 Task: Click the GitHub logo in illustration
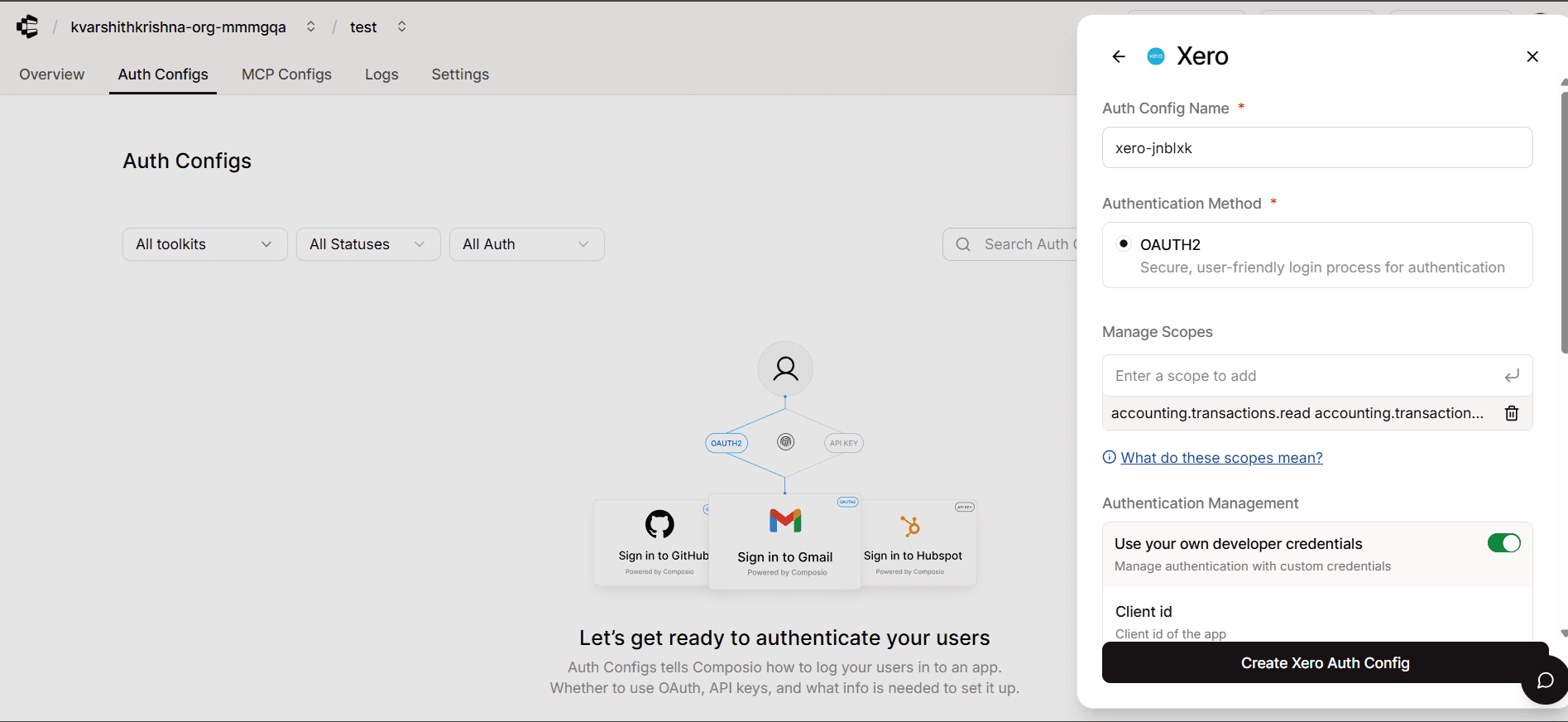click(x=659, y=524)
